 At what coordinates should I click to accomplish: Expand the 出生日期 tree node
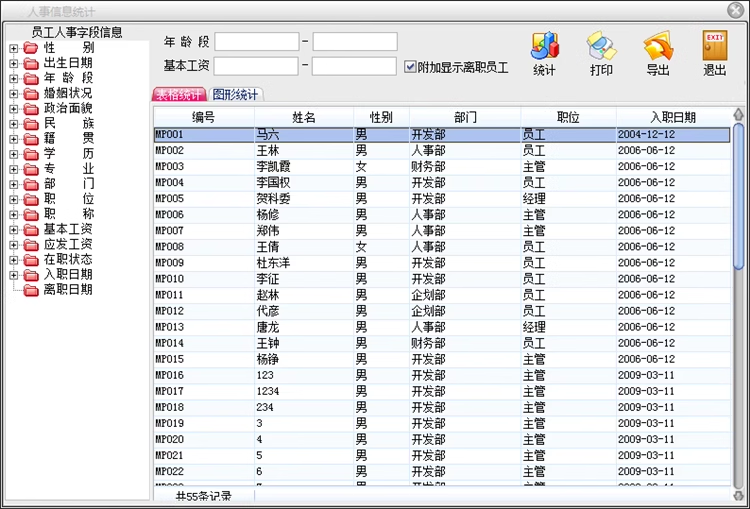click(x=13, y=63)
